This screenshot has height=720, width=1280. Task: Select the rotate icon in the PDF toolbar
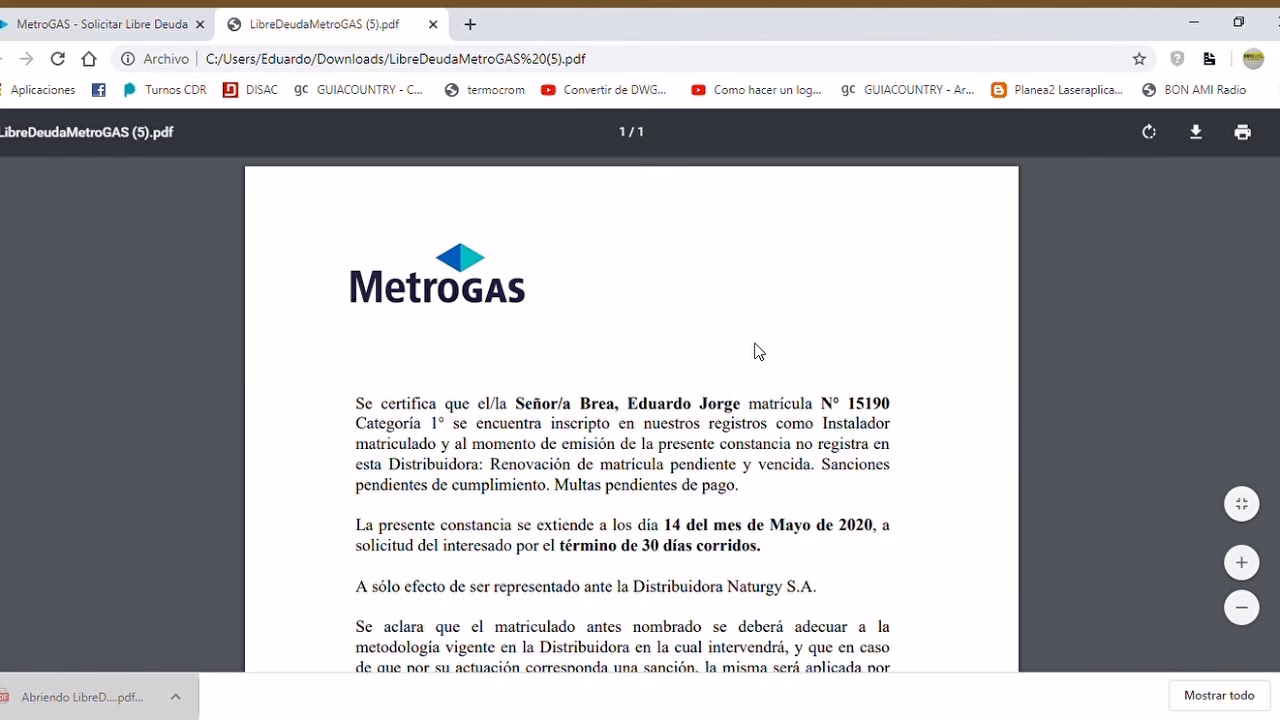click(x=1148, y=131)
